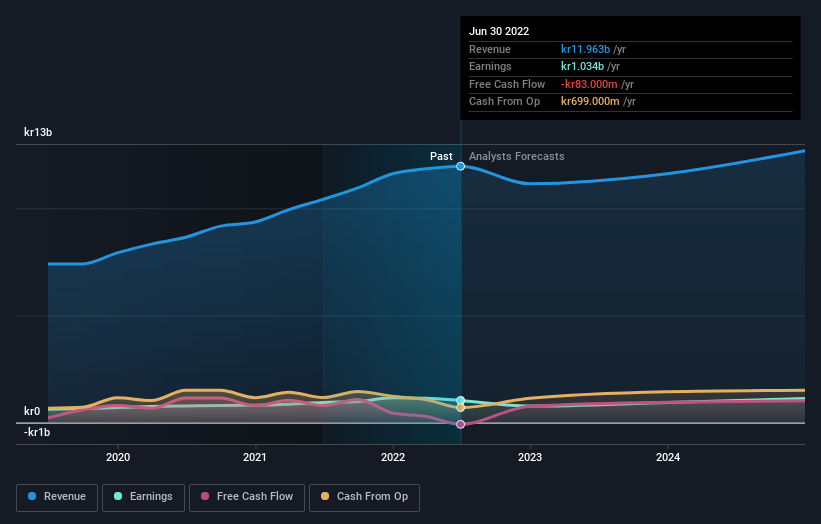Toggle the Revenue legend button
821x524 pixels.
point(57,497)
